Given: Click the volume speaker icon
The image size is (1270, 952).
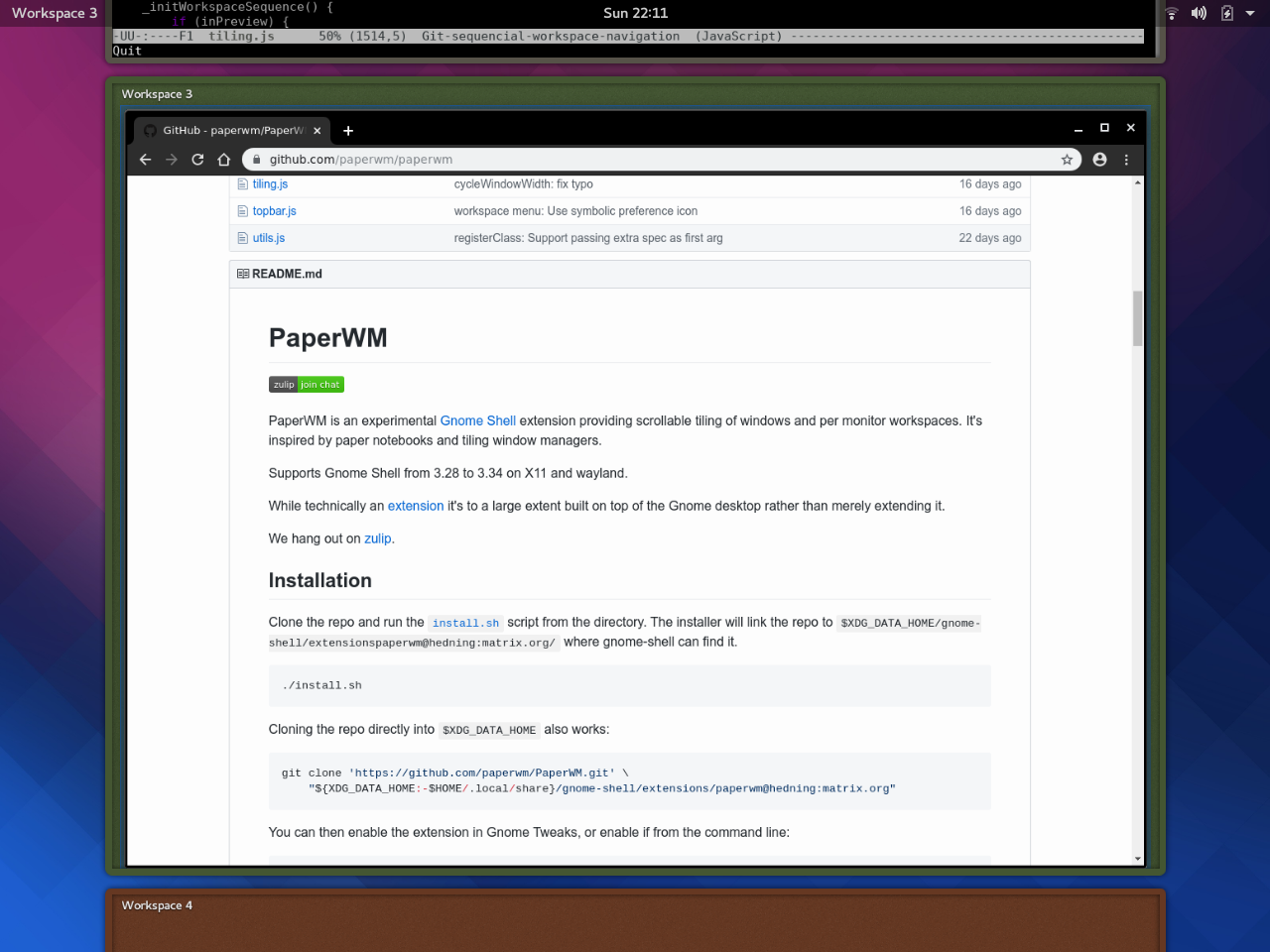Looking at the screenshot, I should (x=1199, y=13).
